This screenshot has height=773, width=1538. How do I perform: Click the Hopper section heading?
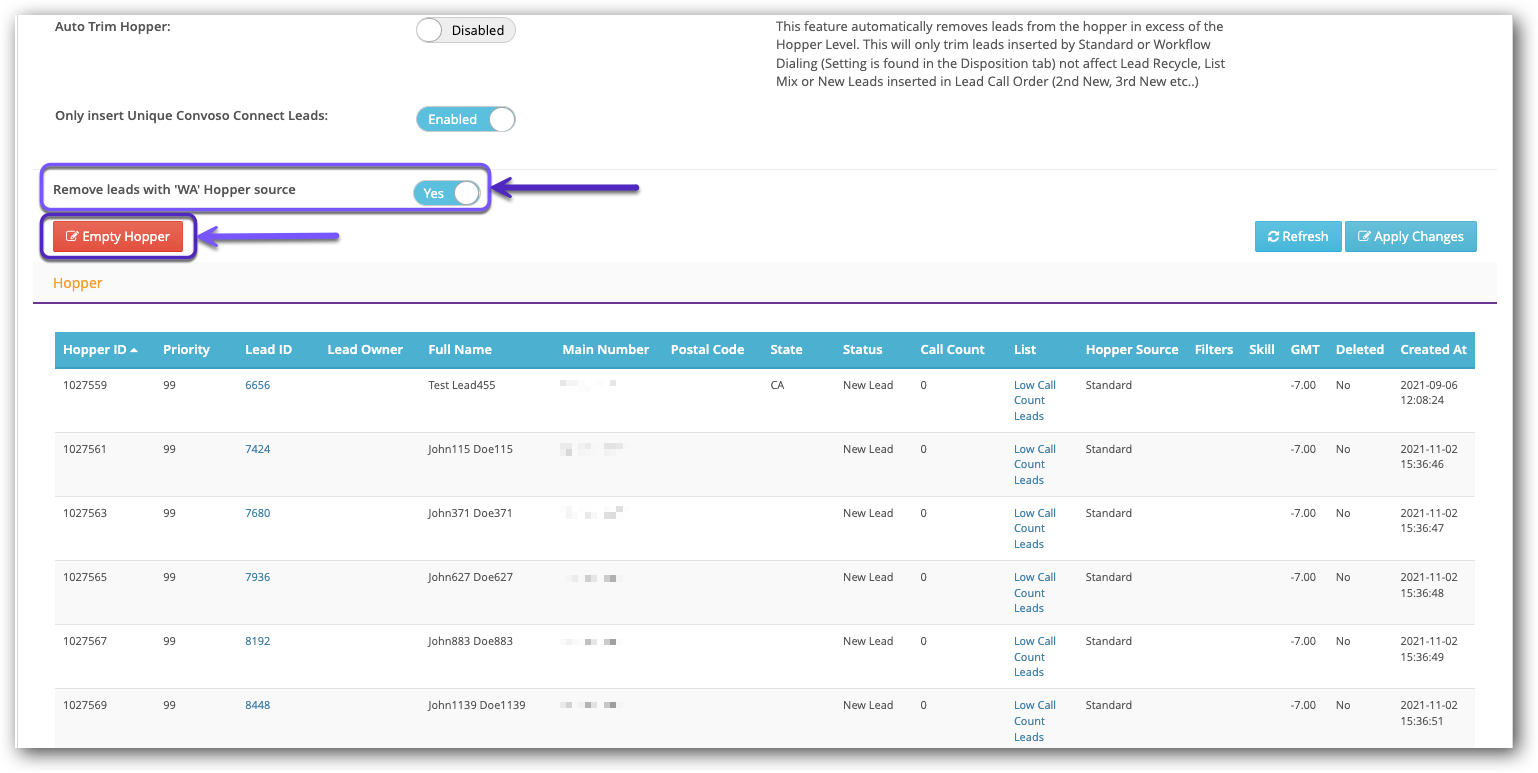[x=78, y=283]
